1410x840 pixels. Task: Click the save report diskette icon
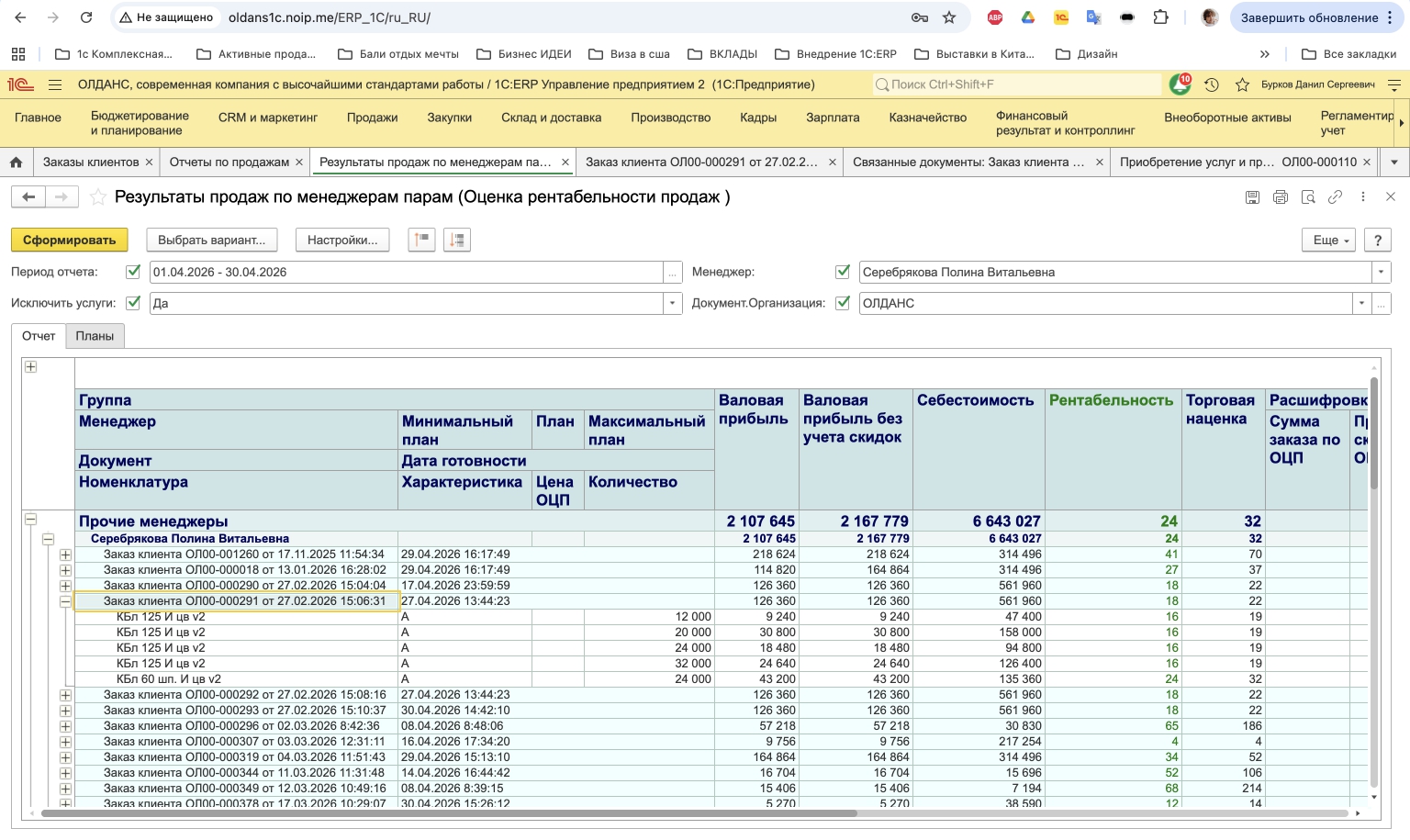point(1252,197)
